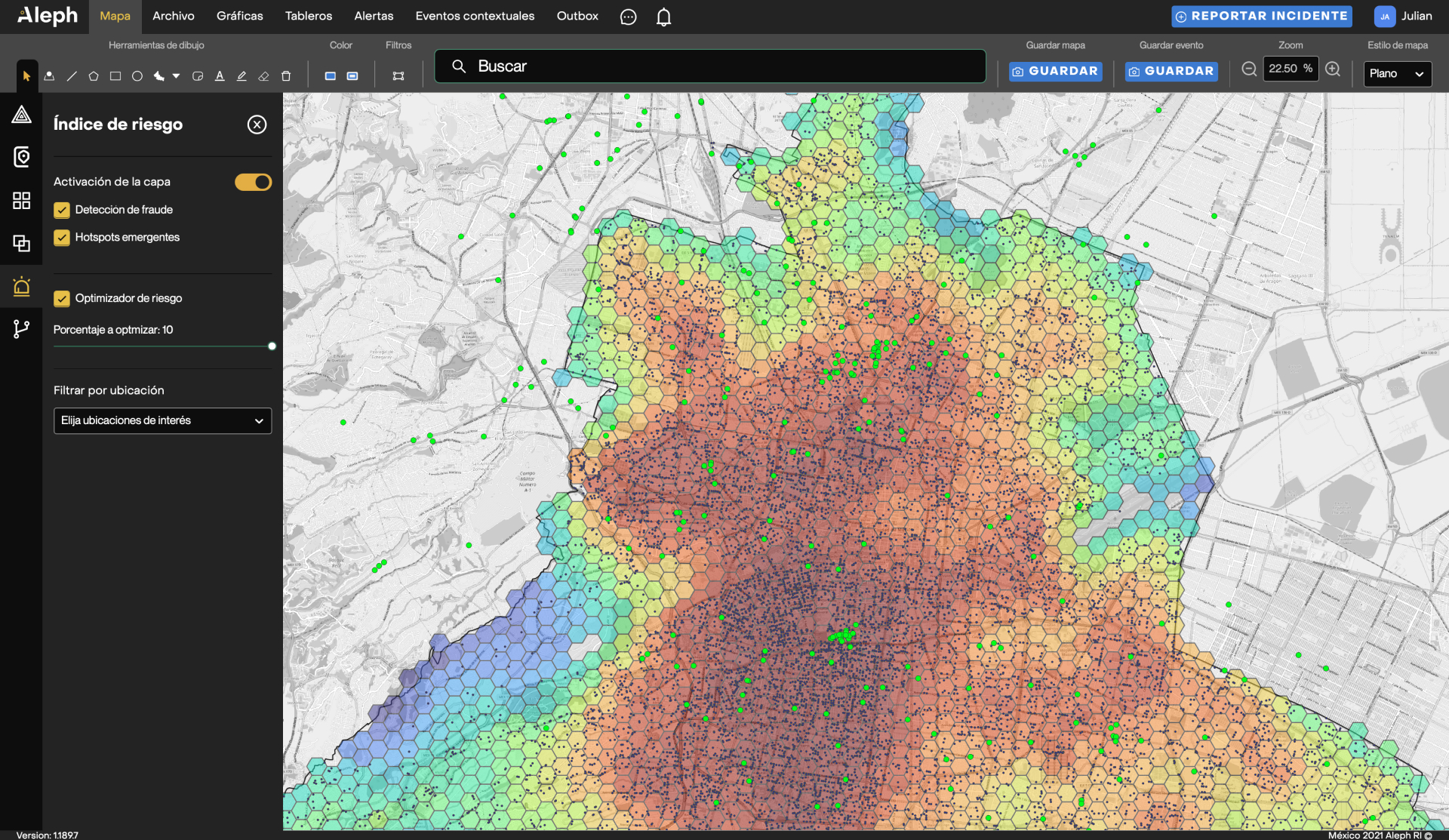This screenshot has width=1449, height=840.
Task: Open the chat messages icon
Action: point(628,17)
